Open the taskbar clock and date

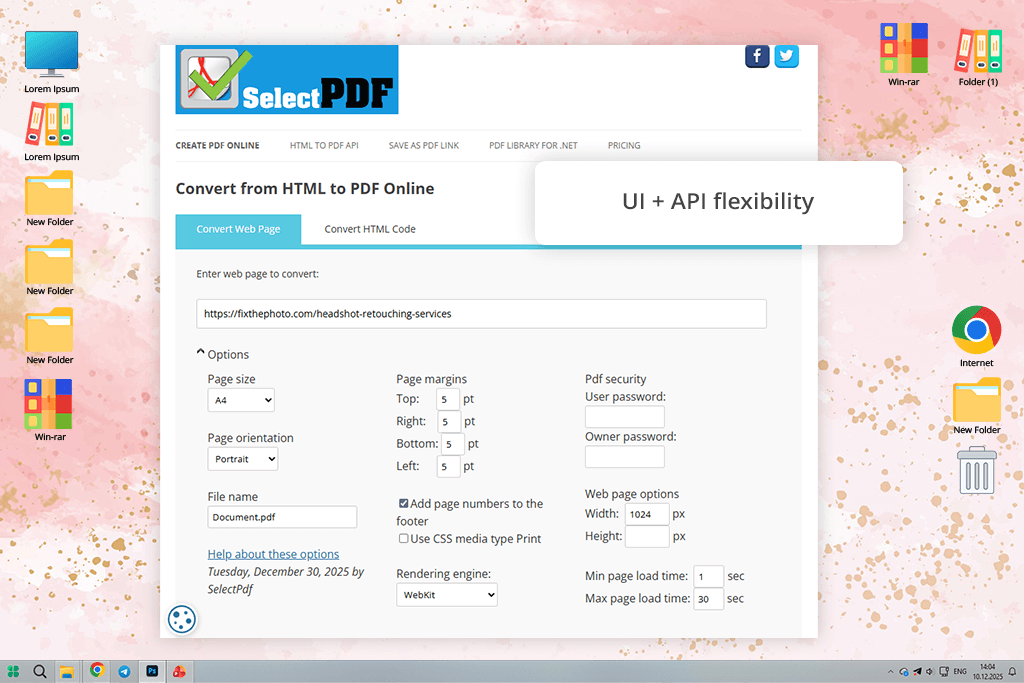click(987, 672)
